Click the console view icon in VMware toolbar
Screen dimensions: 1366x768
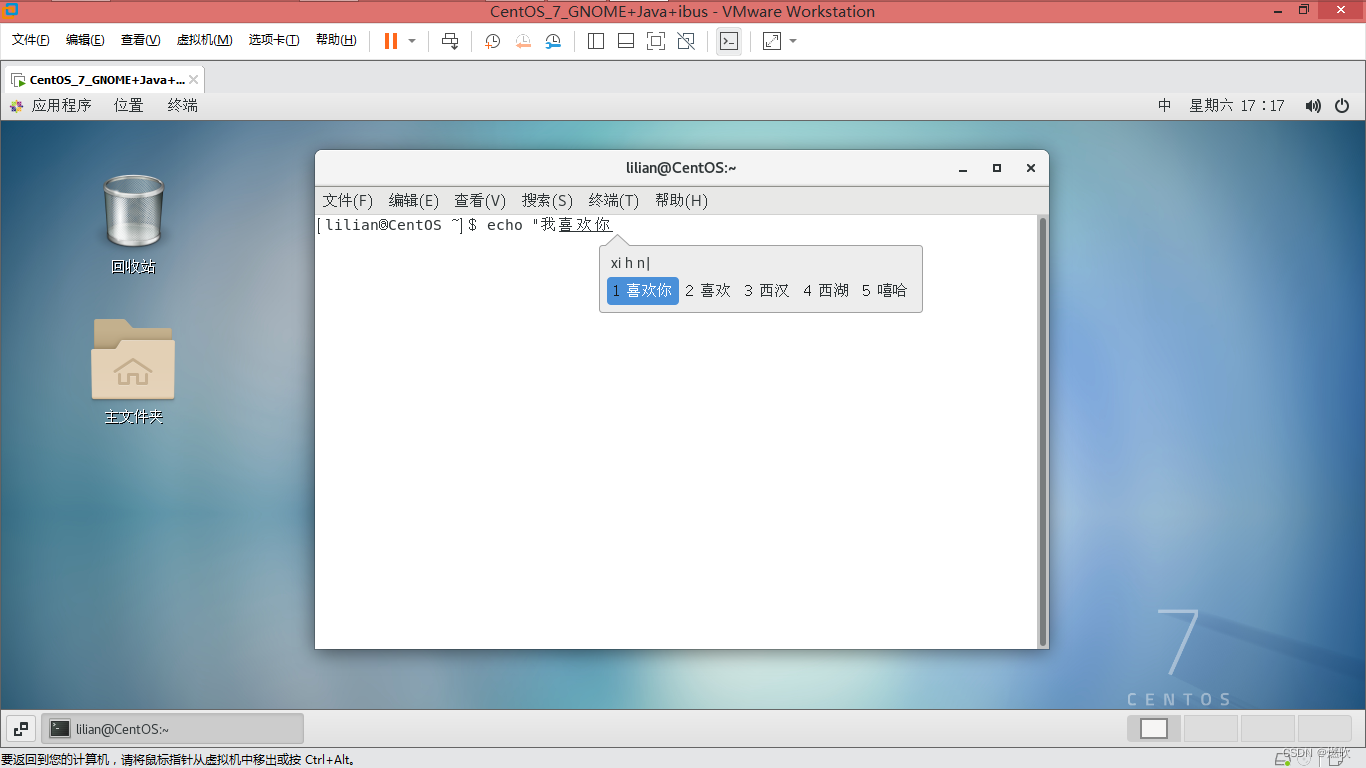click(729, 41)
